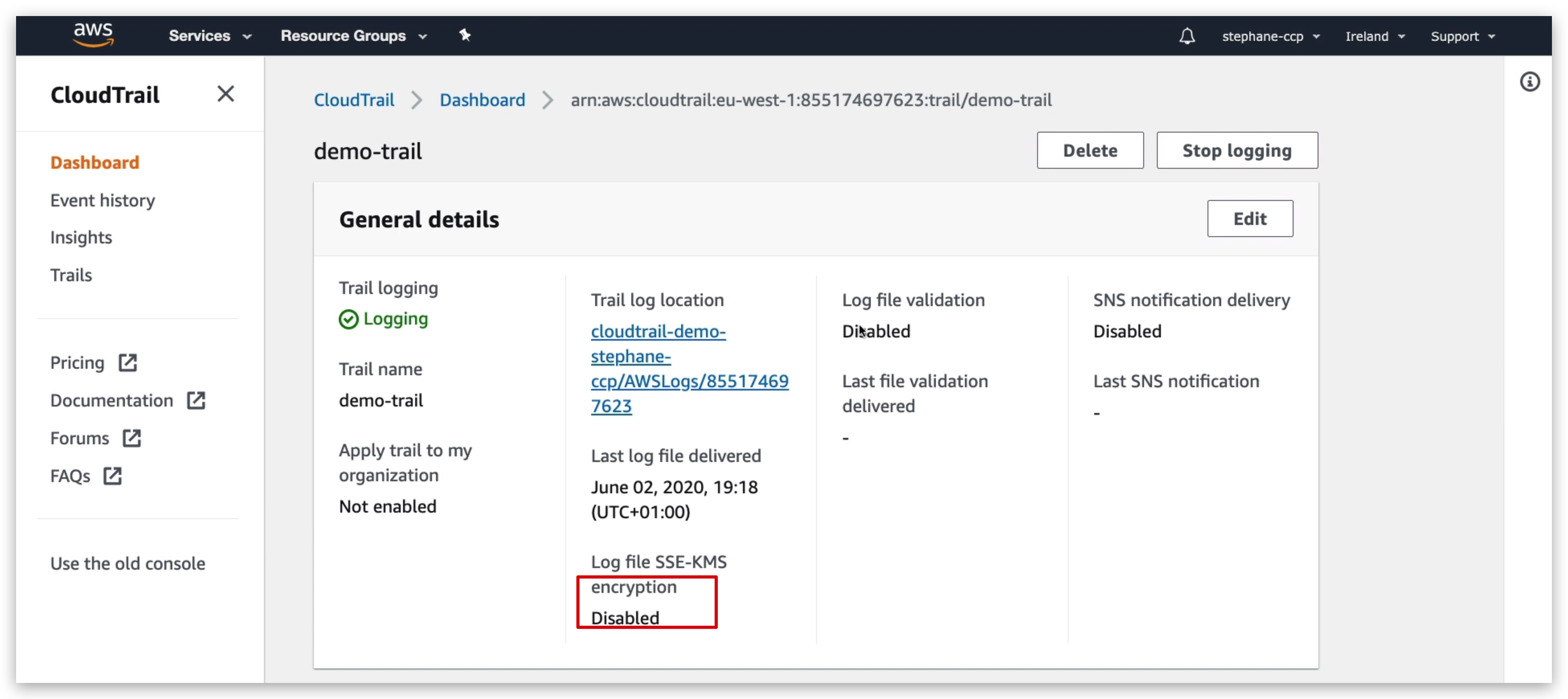Screen dimensions: 1568x699
Task: Click the AWS logo home icon
Action: (93, 35)
